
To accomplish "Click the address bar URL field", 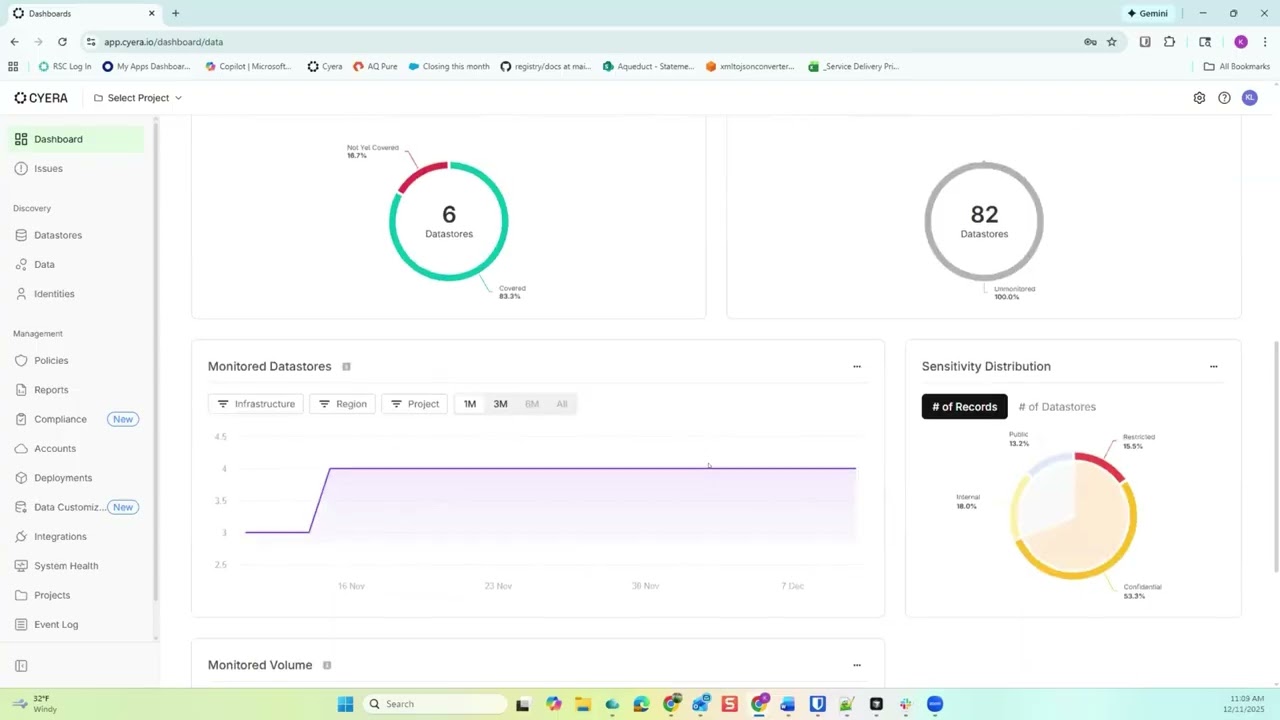I will point(580,42).
